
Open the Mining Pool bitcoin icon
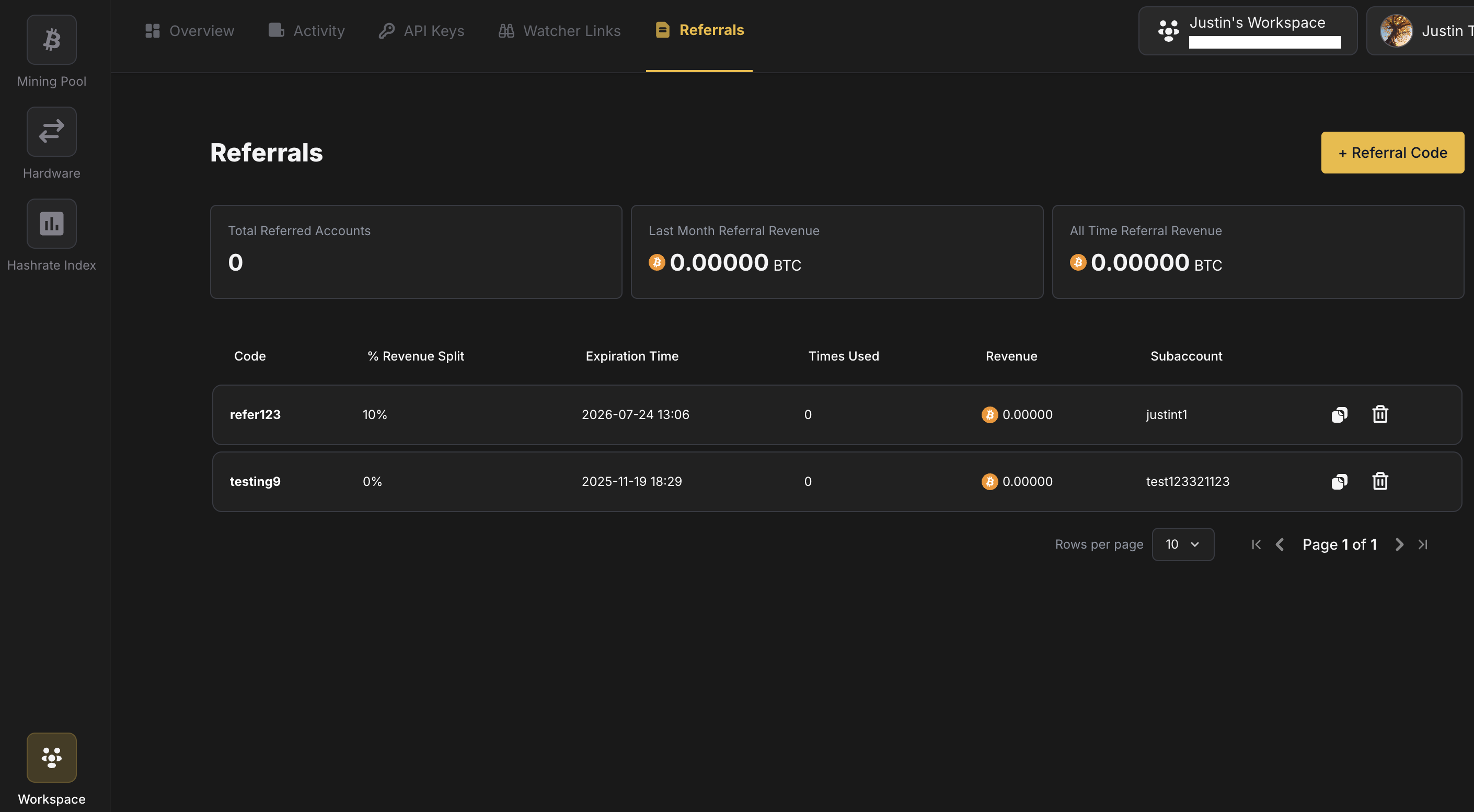52,40
